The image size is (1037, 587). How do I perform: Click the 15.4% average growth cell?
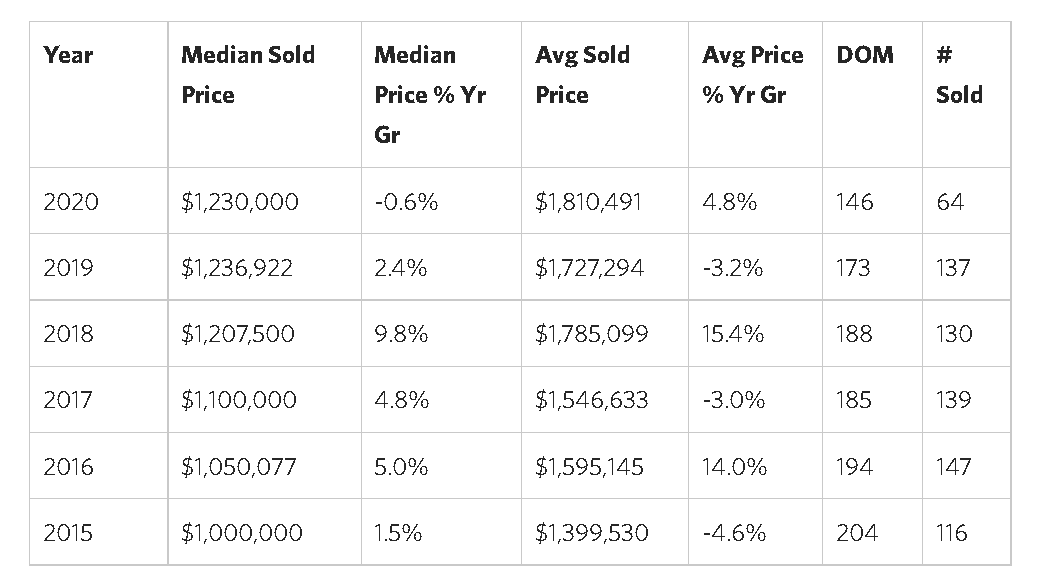[x=733, y=334]
